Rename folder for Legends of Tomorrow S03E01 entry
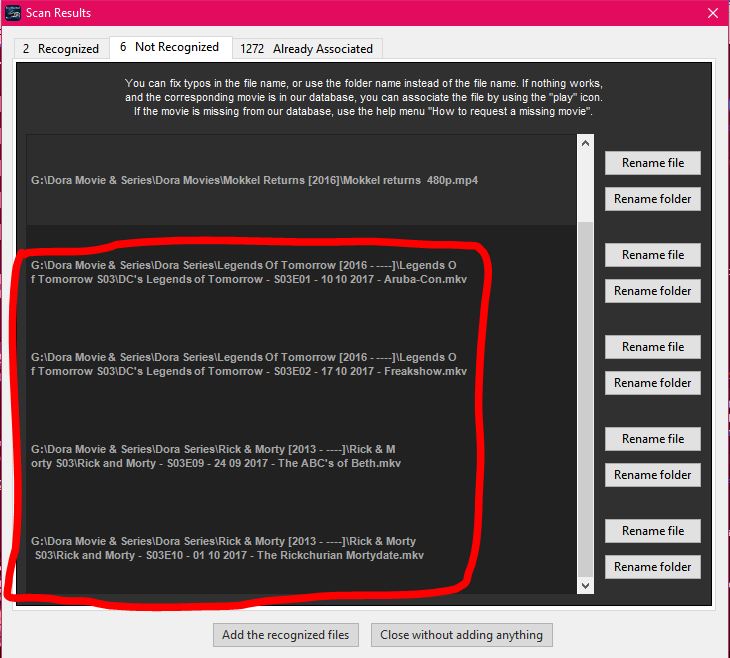730x658 pixels. tap(653, 291)
